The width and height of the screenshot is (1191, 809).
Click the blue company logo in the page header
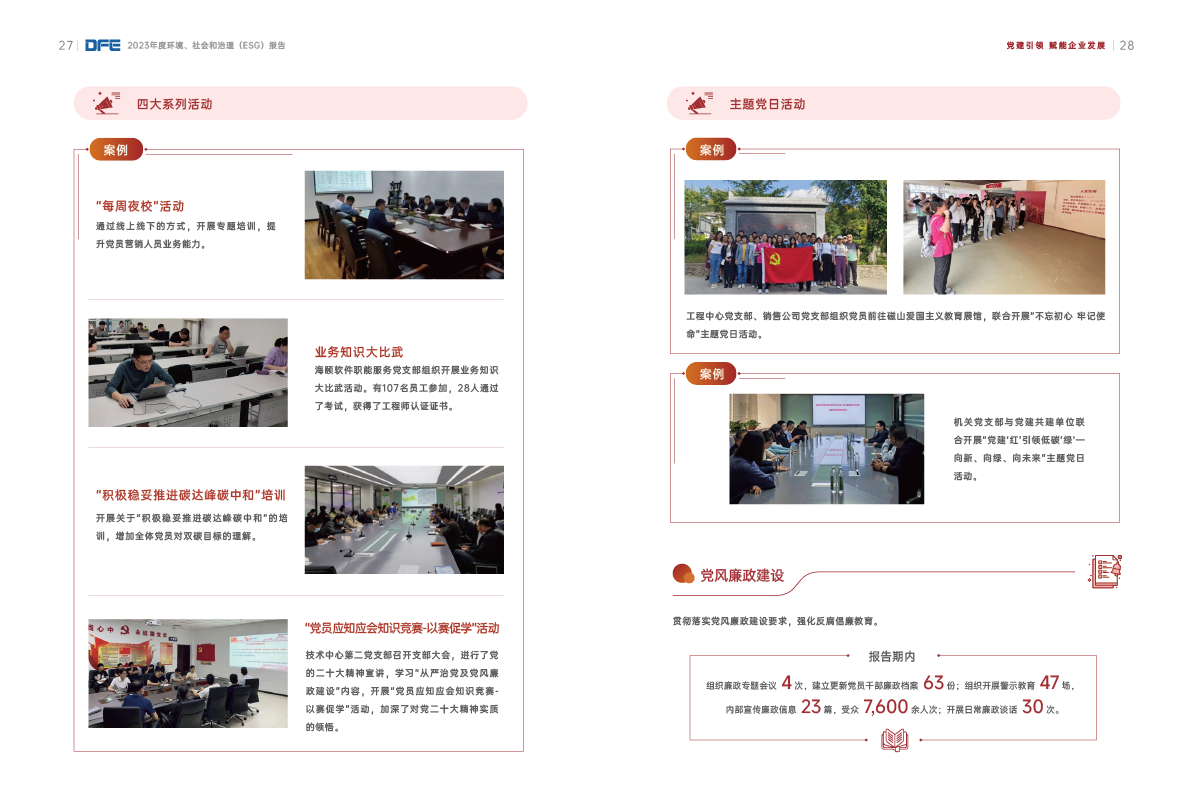point(103,45)
